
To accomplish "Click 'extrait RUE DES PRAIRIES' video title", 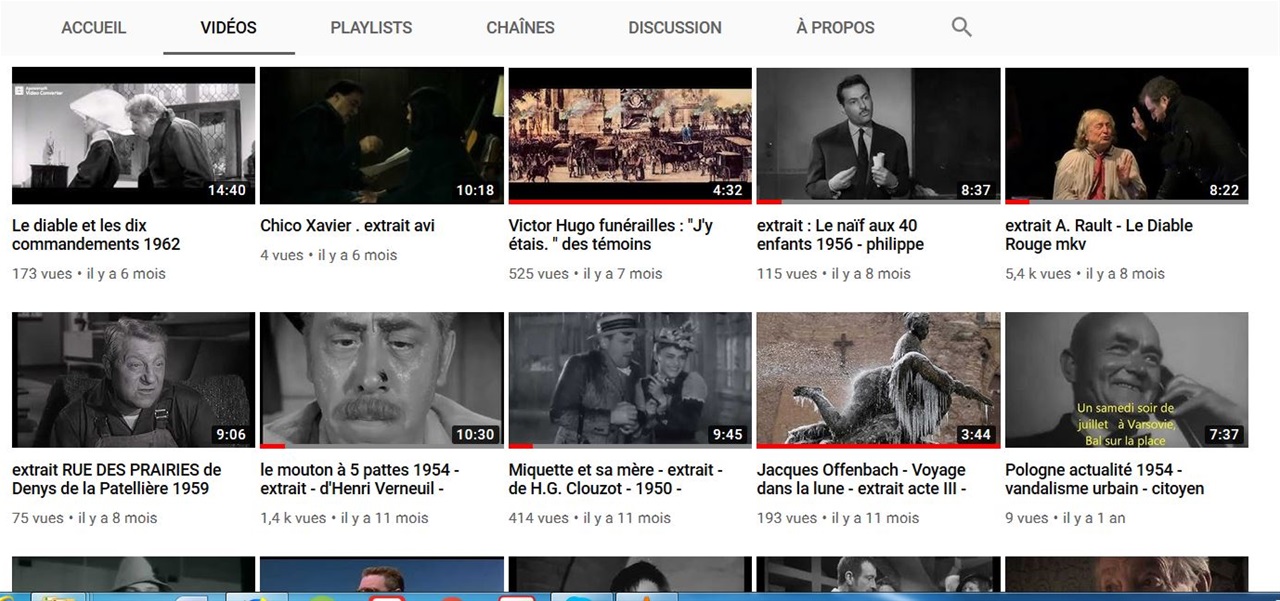I will (116, 479).
